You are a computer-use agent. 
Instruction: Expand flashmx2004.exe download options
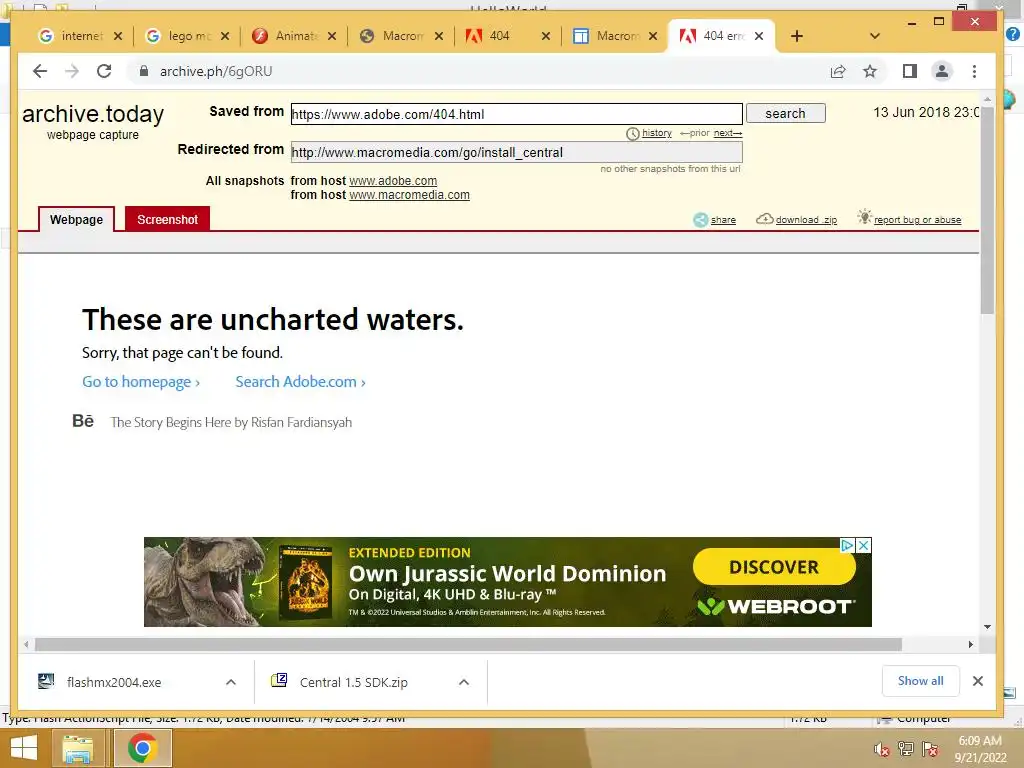231,682
